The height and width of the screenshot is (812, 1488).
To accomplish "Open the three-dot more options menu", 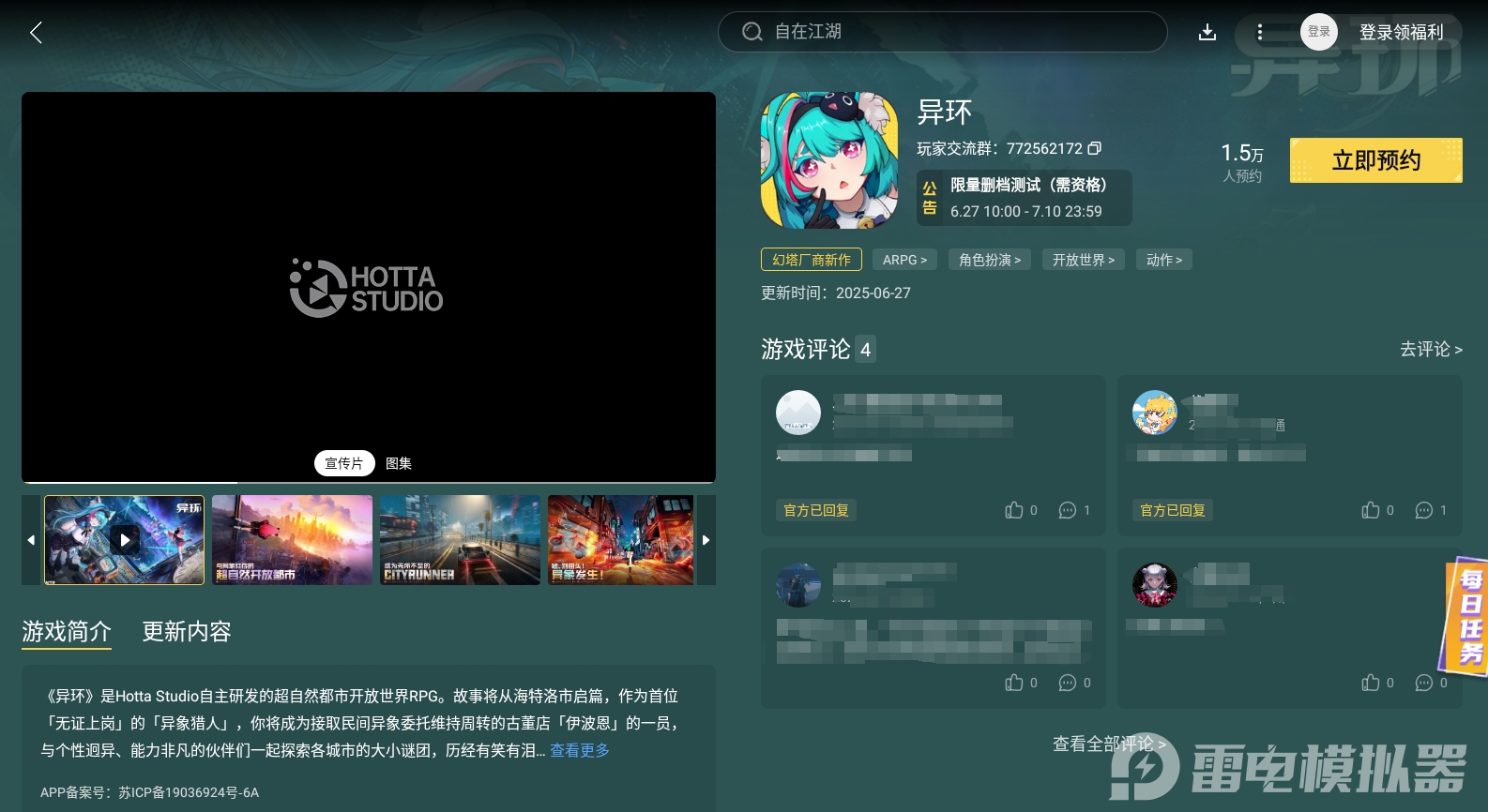I will coord(1259,33).
